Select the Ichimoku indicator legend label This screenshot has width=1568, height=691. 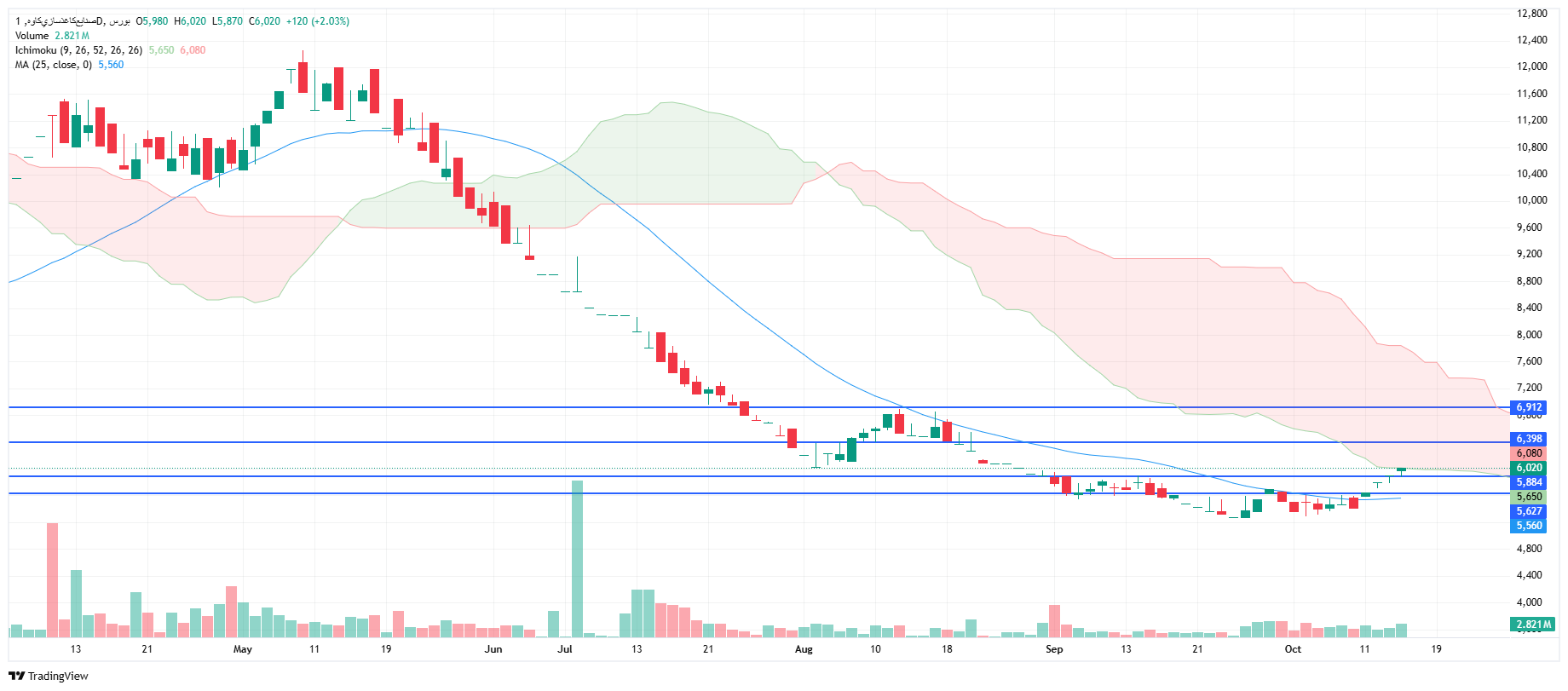78,50
